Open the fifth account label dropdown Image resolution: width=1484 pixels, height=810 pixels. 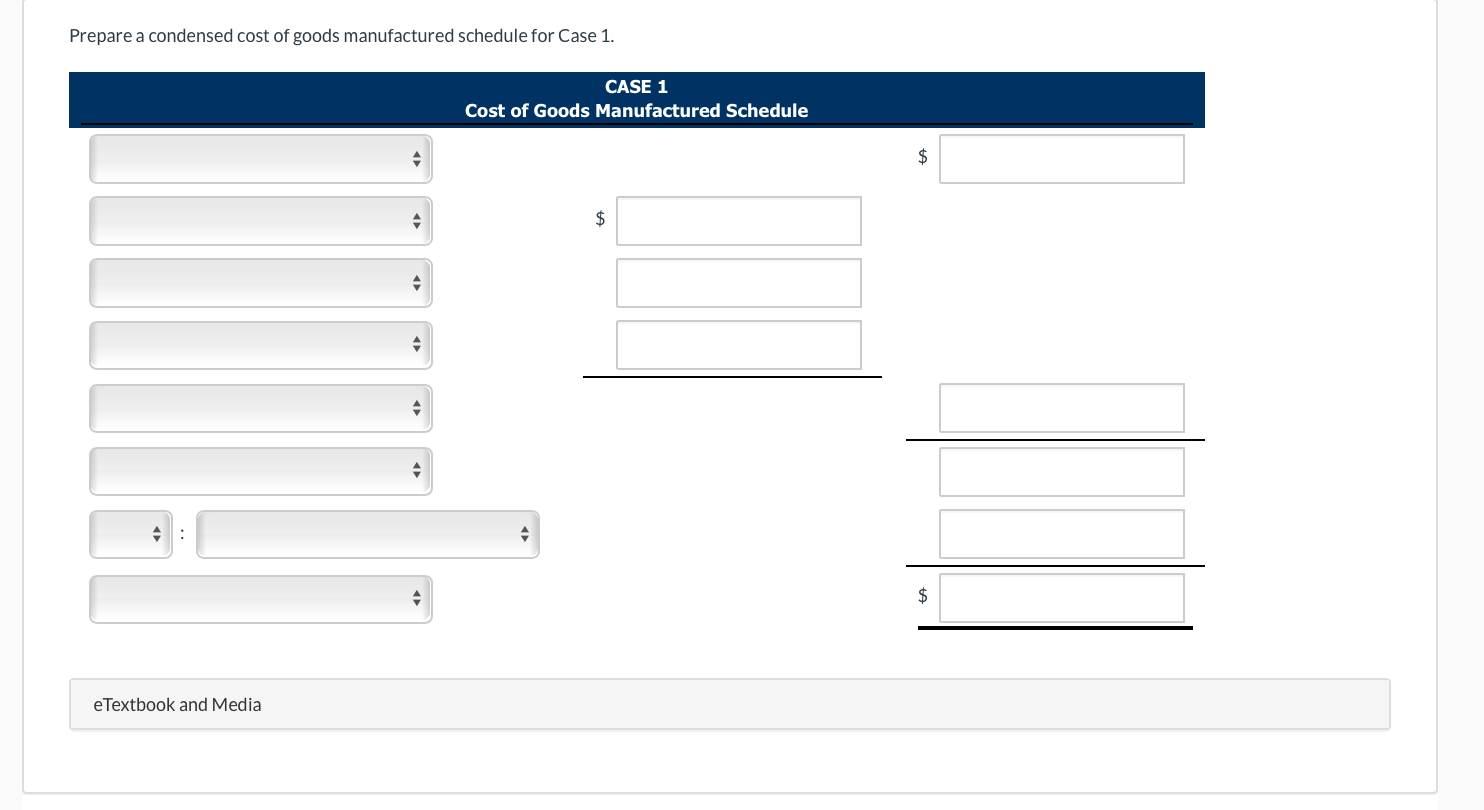click(x=260, y=407)
